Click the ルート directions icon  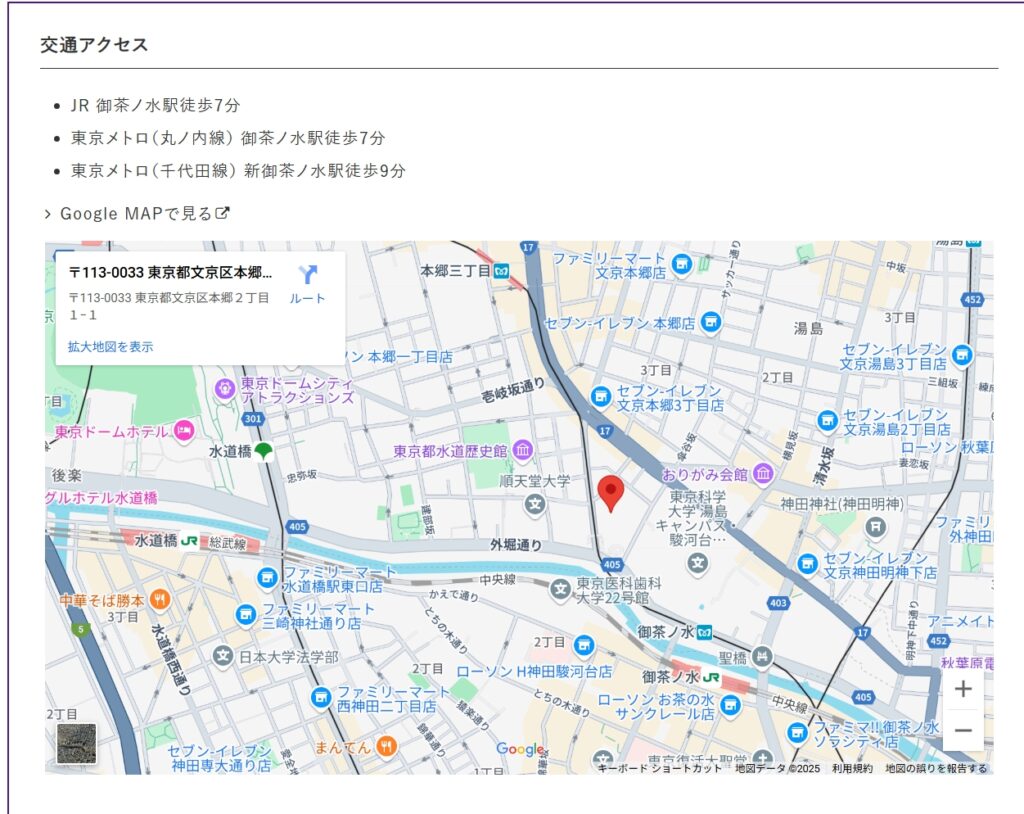307,274
